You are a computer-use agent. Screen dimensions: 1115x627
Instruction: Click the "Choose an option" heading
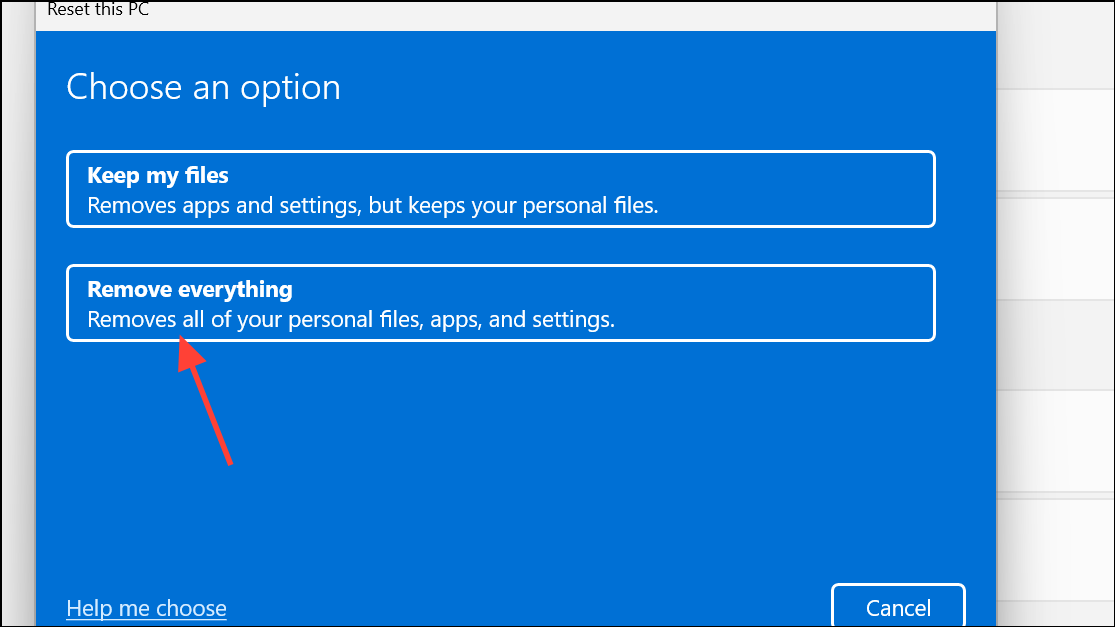[x=203, y=87]
